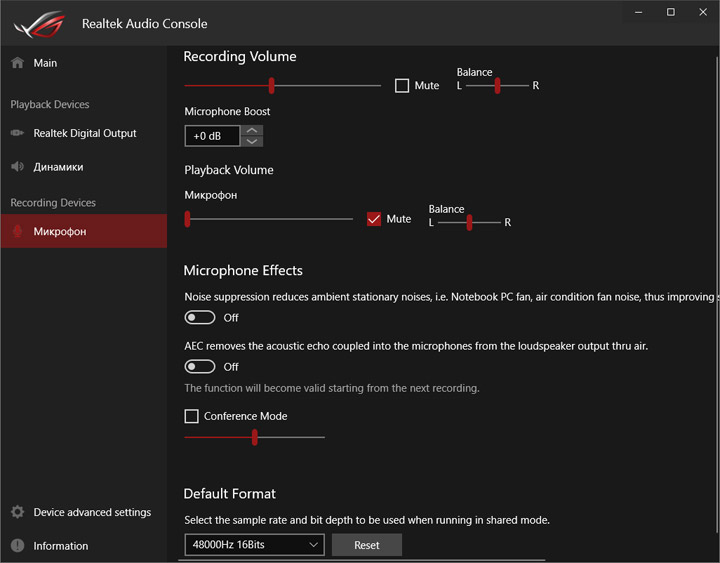Open the Main page in sidebar
Viewport: 720px width, 563px height.
coord(45,63)
